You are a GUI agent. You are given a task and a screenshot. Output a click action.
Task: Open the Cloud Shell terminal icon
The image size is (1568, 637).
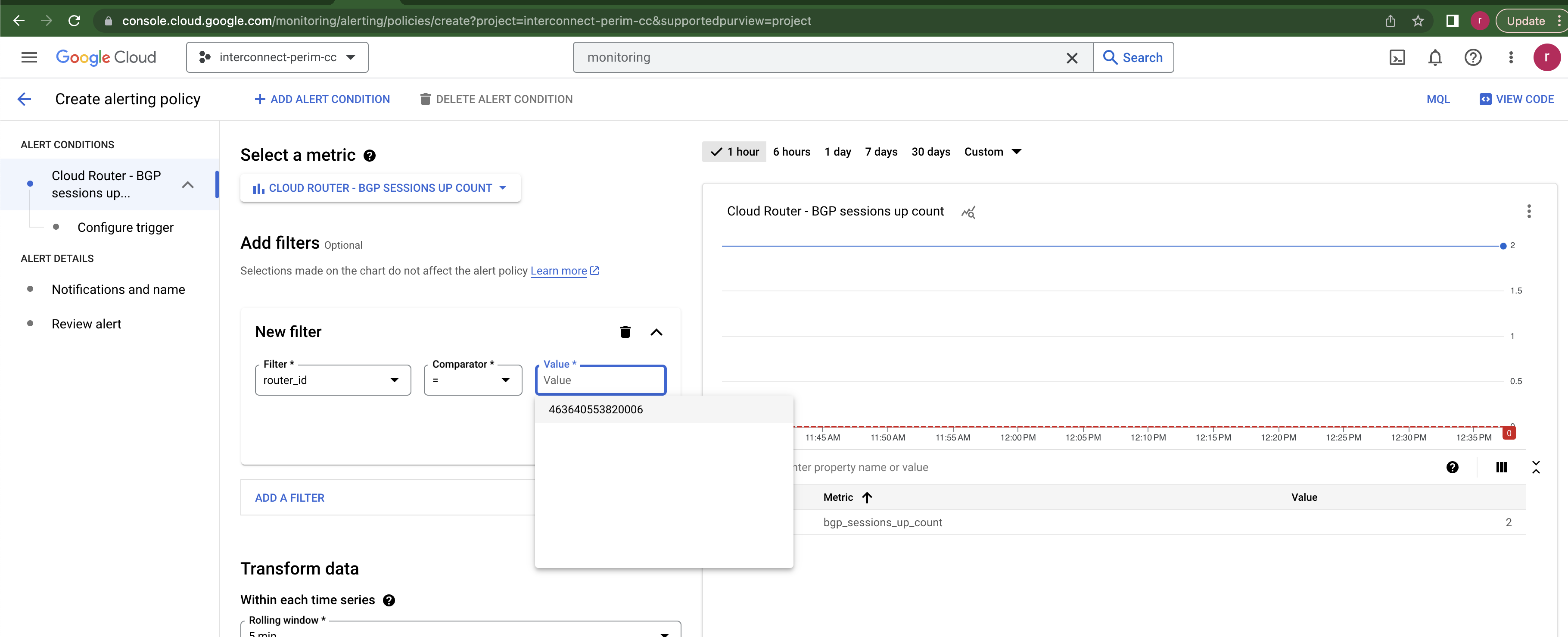point(1397,57)
